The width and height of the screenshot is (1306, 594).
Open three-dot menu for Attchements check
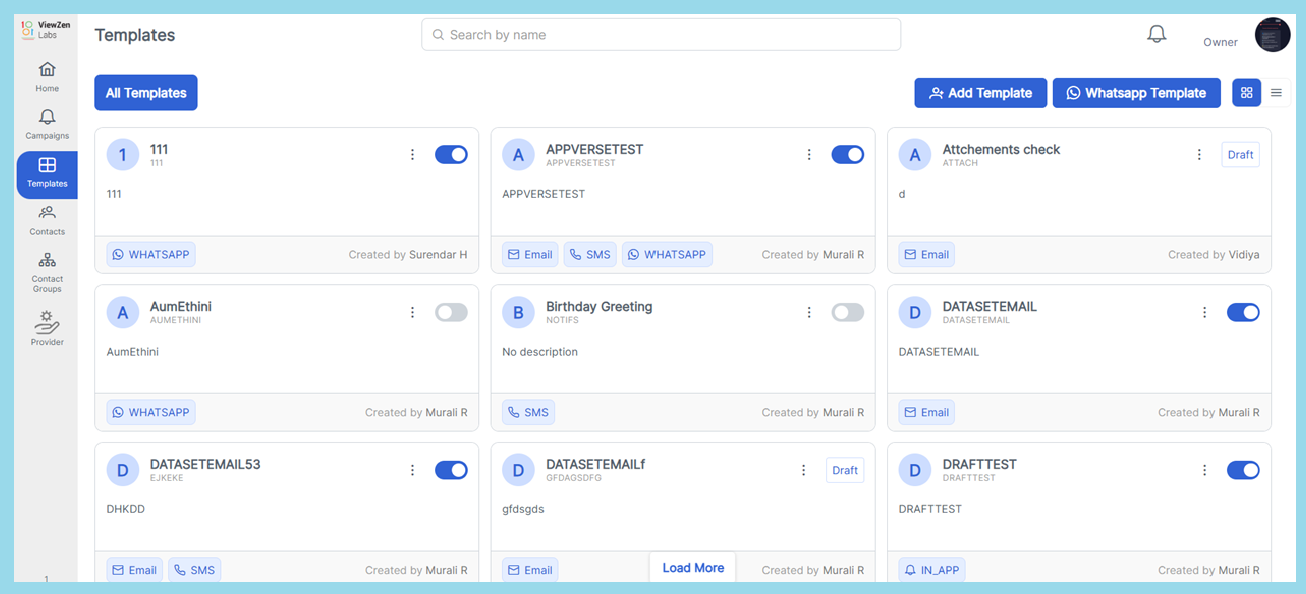[1199, 155]
